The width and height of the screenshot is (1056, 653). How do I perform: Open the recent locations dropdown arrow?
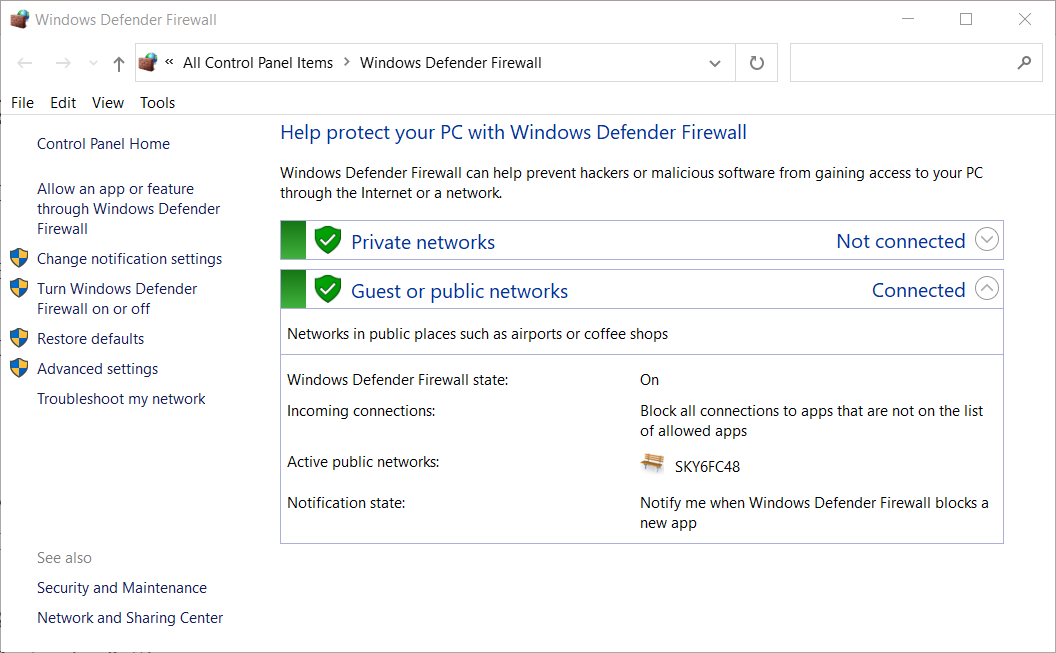[93, 63]
